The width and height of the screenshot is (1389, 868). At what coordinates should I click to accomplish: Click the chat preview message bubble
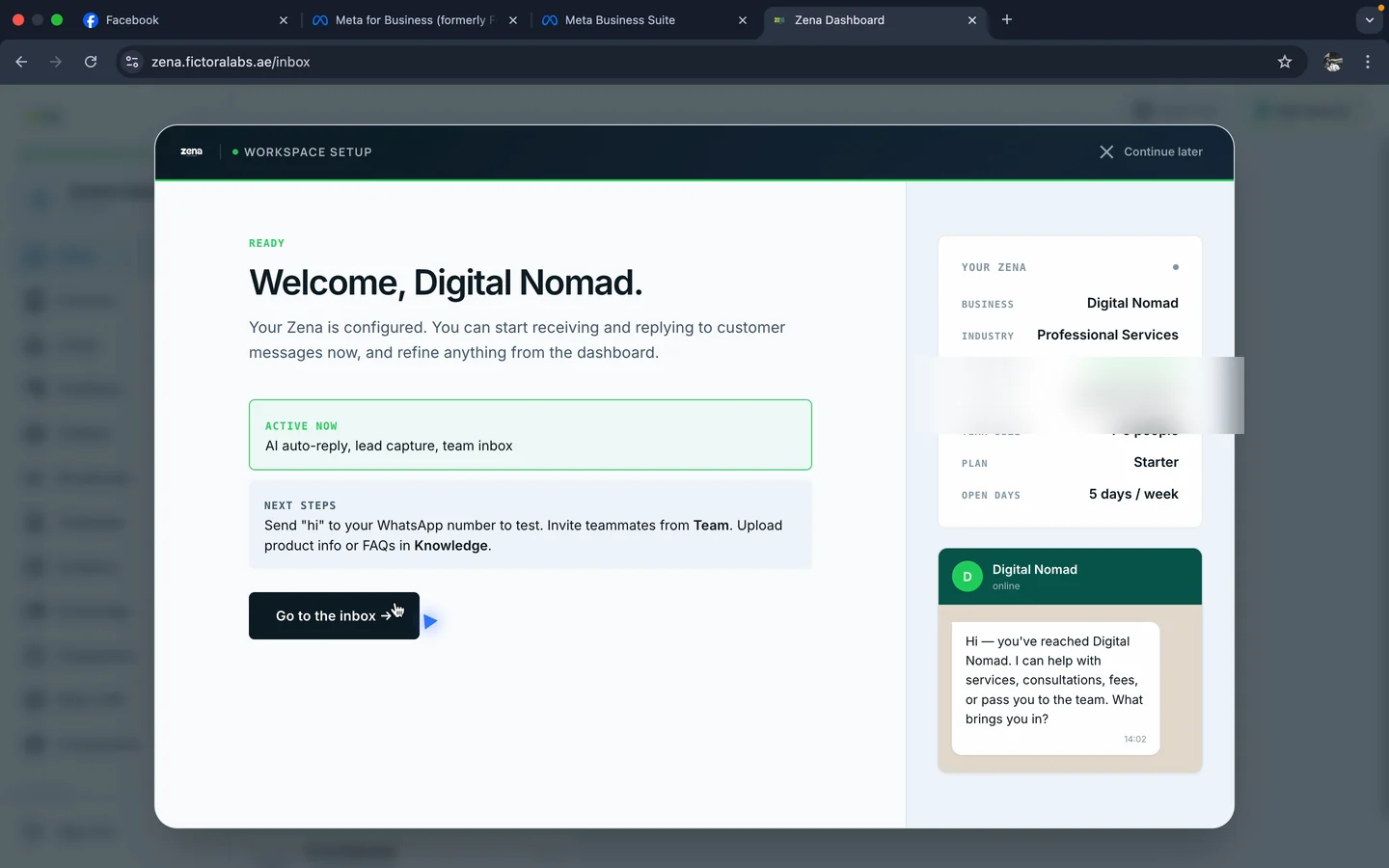[x=1055, y=688]
